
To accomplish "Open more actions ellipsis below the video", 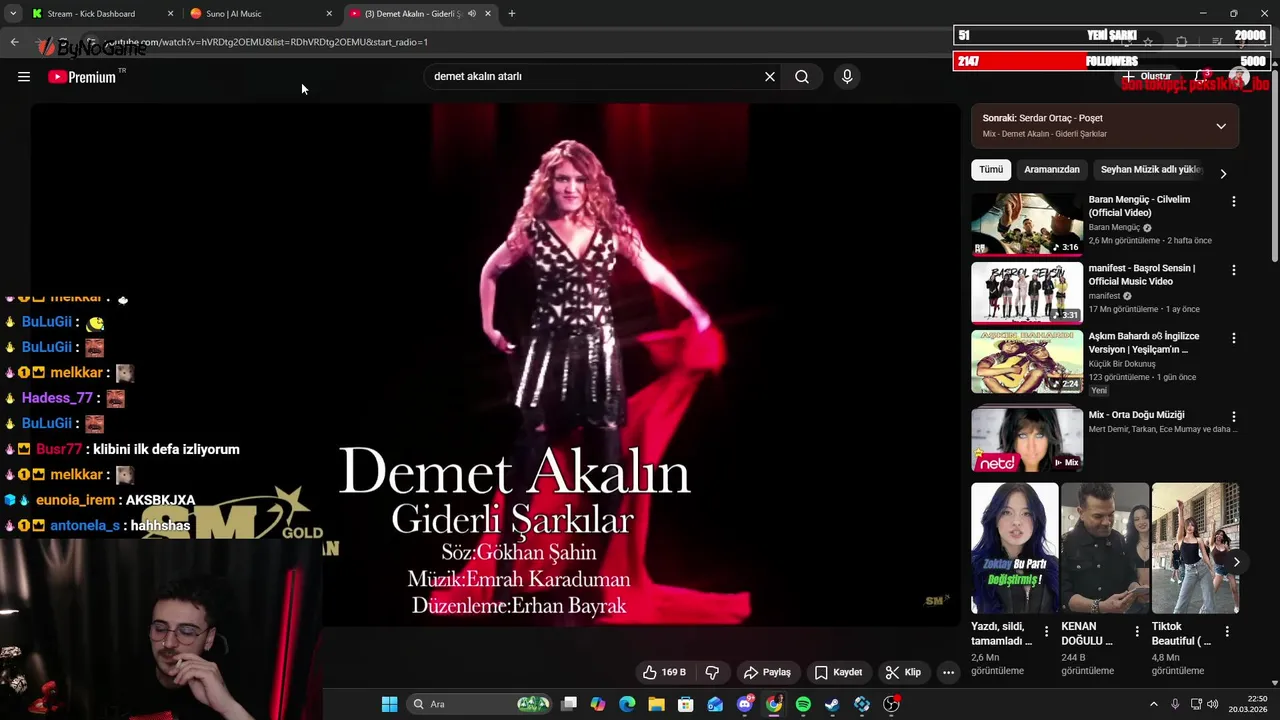I will point(948,672).
